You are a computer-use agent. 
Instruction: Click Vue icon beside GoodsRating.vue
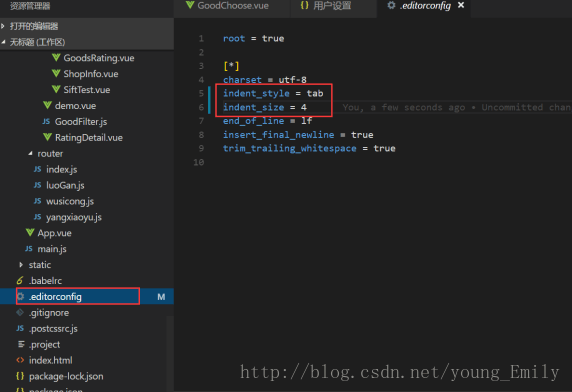pyautogui.click(x=56, y=58)
